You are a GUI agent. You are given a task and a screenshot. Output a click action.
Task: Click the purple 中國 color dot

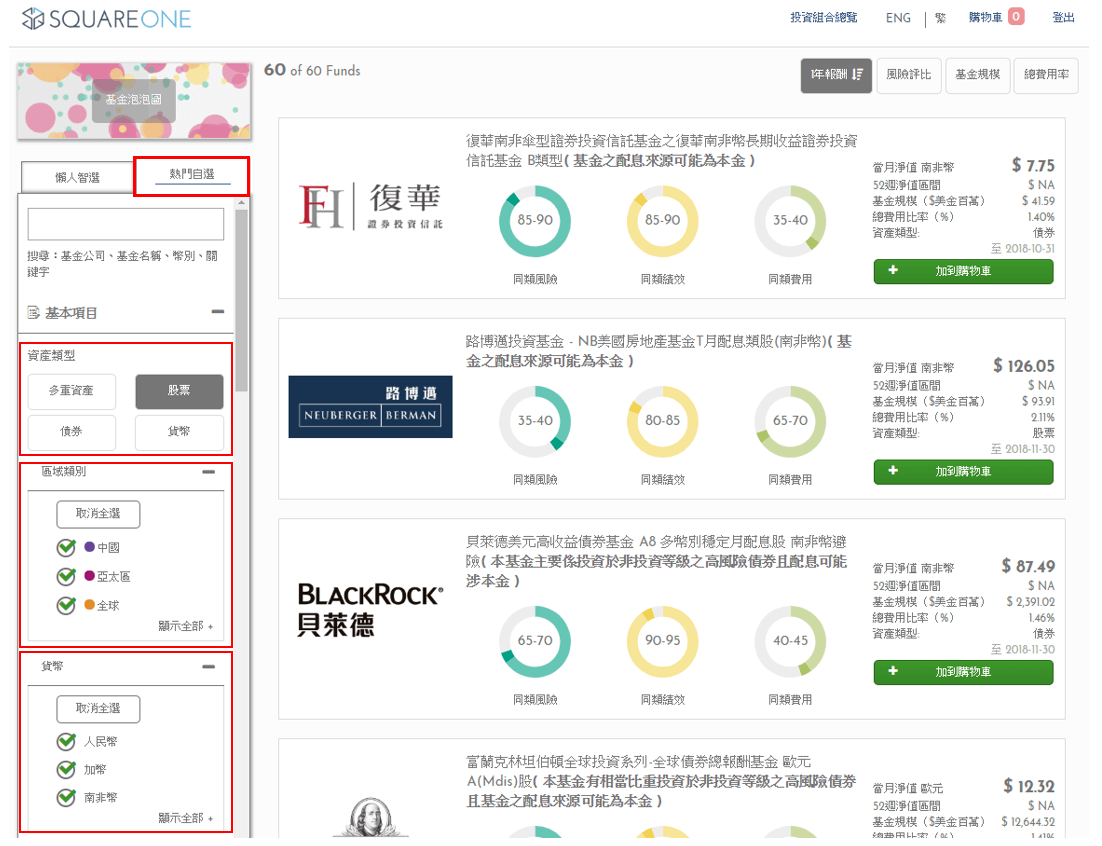click(89, 547)
